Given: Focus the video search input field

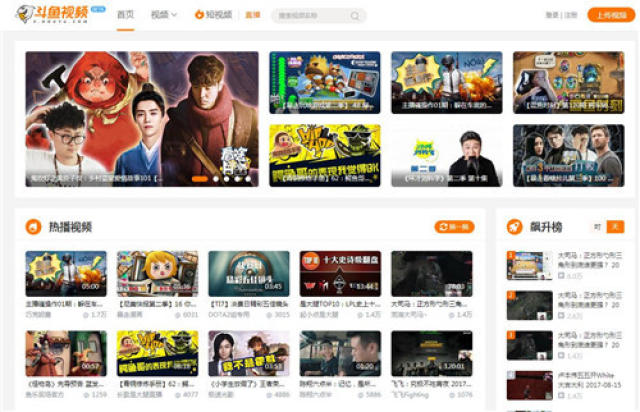Looking at the screenshot, I should click(x=312, y=16).
